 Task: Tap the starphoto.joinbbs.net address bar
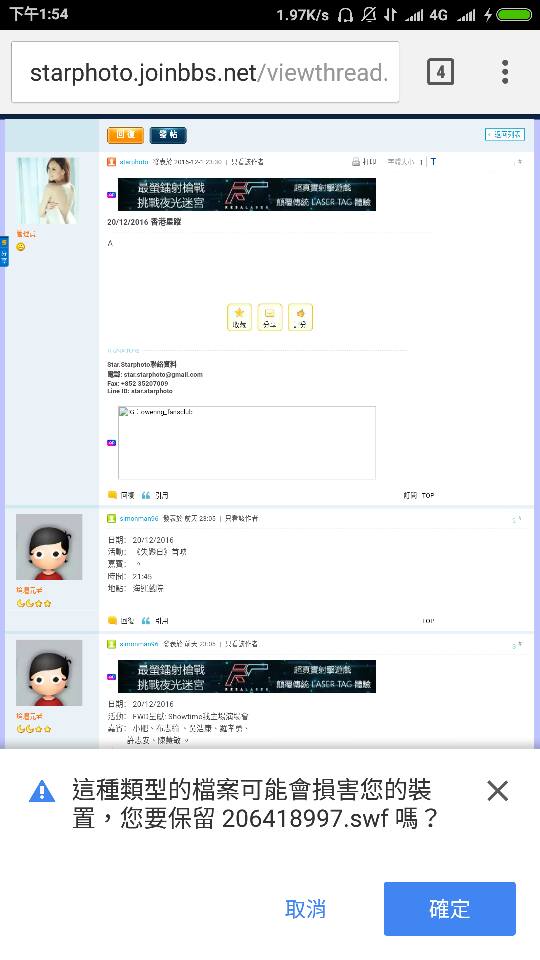pyautogui.click(x=205, y=72)
